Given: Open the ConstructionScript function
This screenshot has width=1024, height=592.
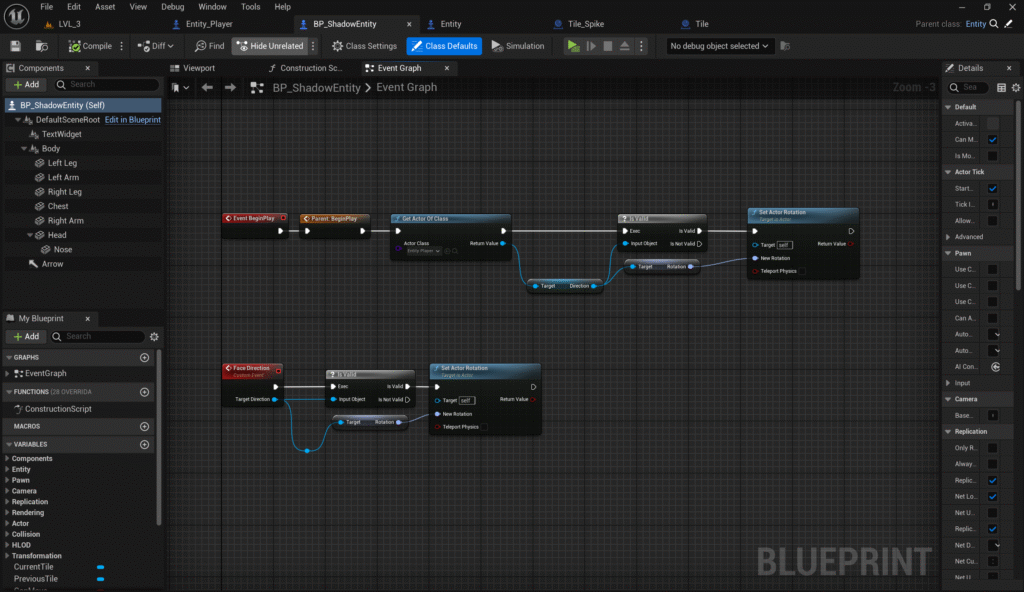Looking at the screenshot, I should pyautogui.click(x=58, y=409).
